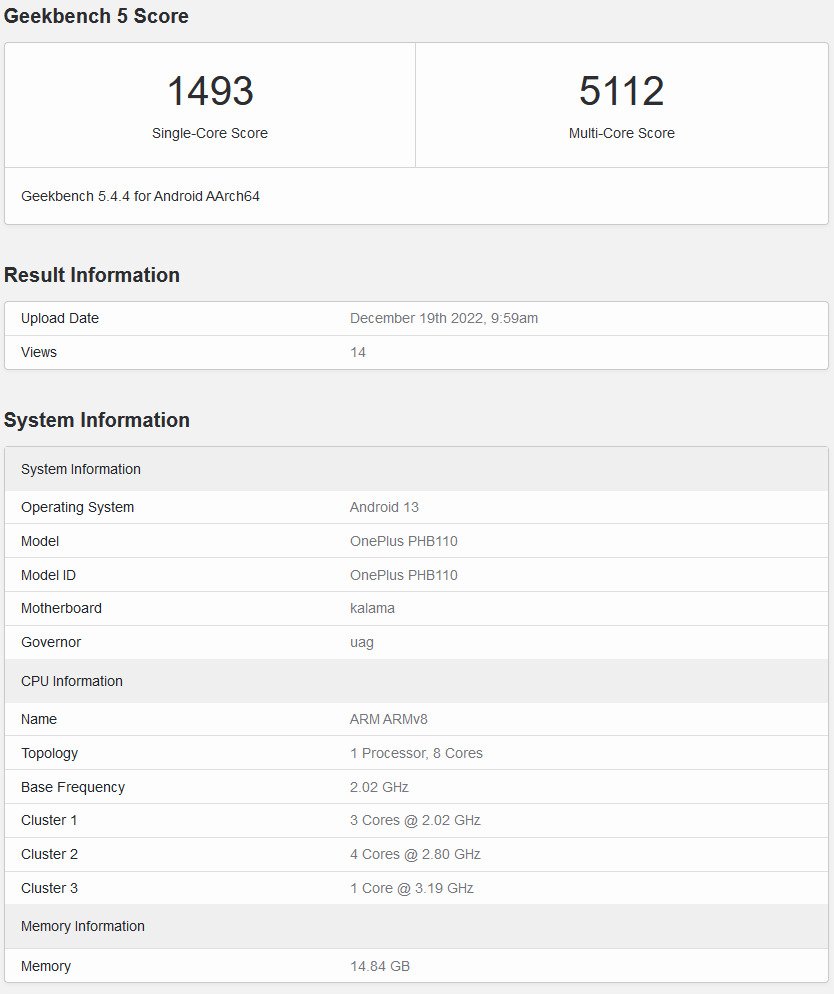The width and height of the screenshot is (834, 994).
Task: Click the multi-core score 5112
Action: tap(621, 91)
